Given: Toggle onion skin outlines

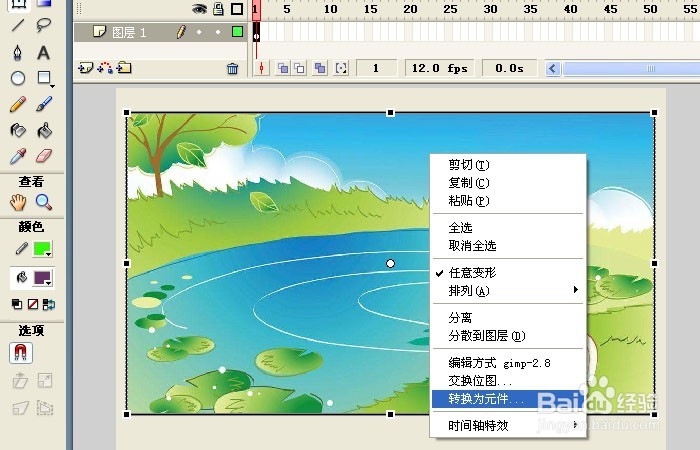Looking at the screenshot, I should click(300, 68).
